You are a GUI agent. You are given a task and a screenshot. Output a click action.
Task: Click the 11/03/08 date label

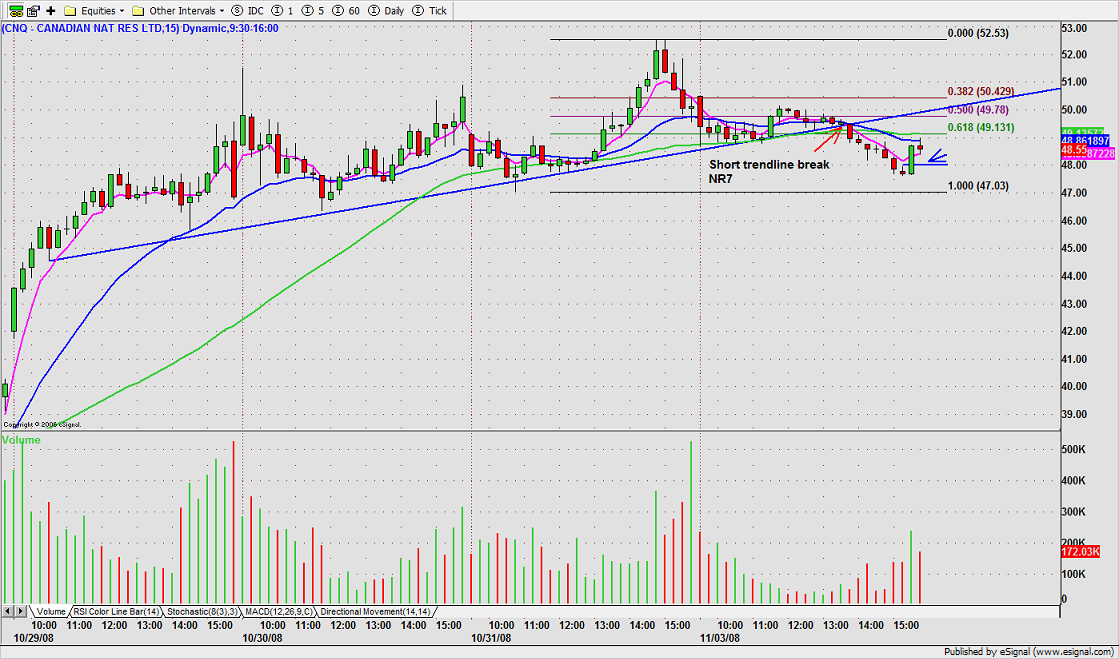coord(720,638)
